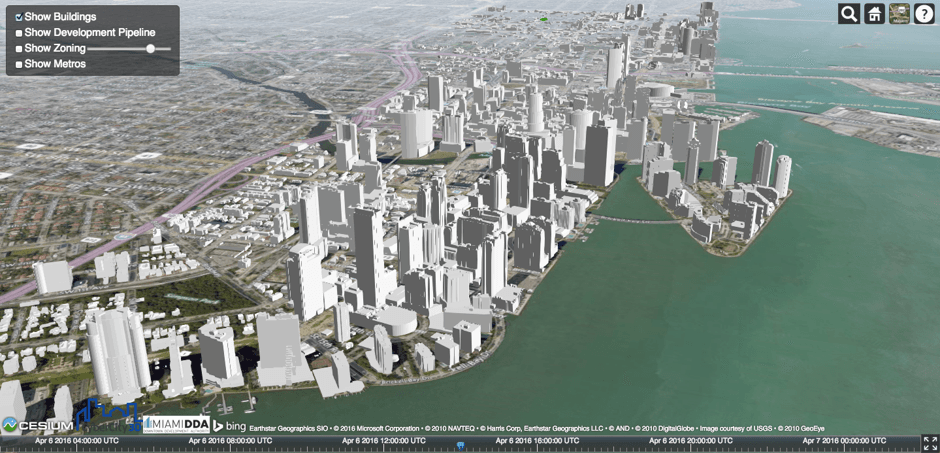Screen dimensions: 940x453
Task: Open the geocoder search magnifier icon
Action: coord(849,14)
